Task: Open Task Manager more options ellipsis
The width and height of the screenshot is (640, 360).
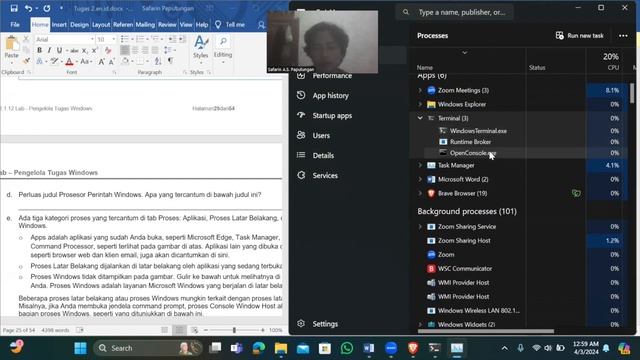Action: (623, 36)
